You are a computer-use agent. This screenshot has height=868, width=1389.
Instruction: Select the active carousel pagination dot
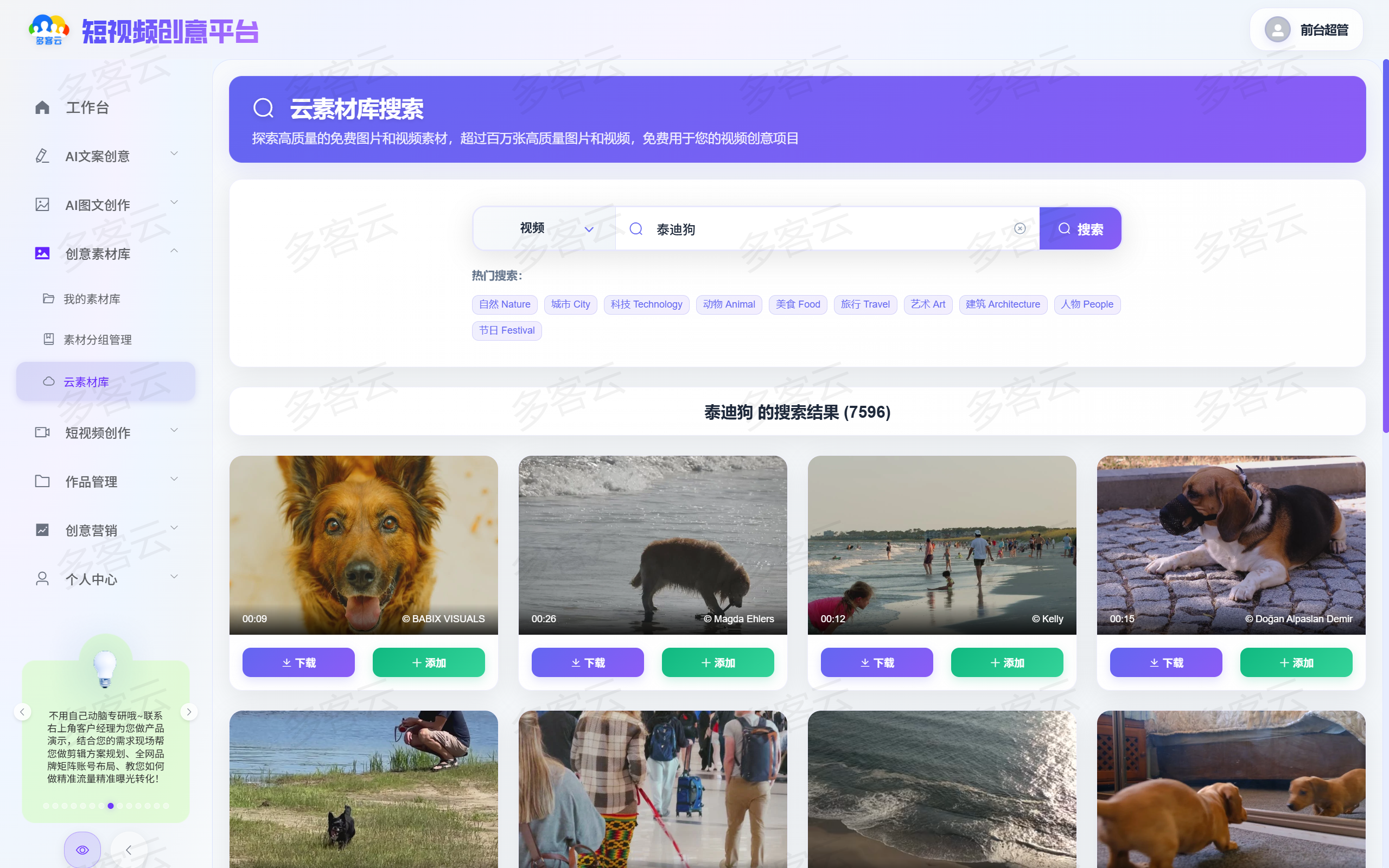(111, 806)
